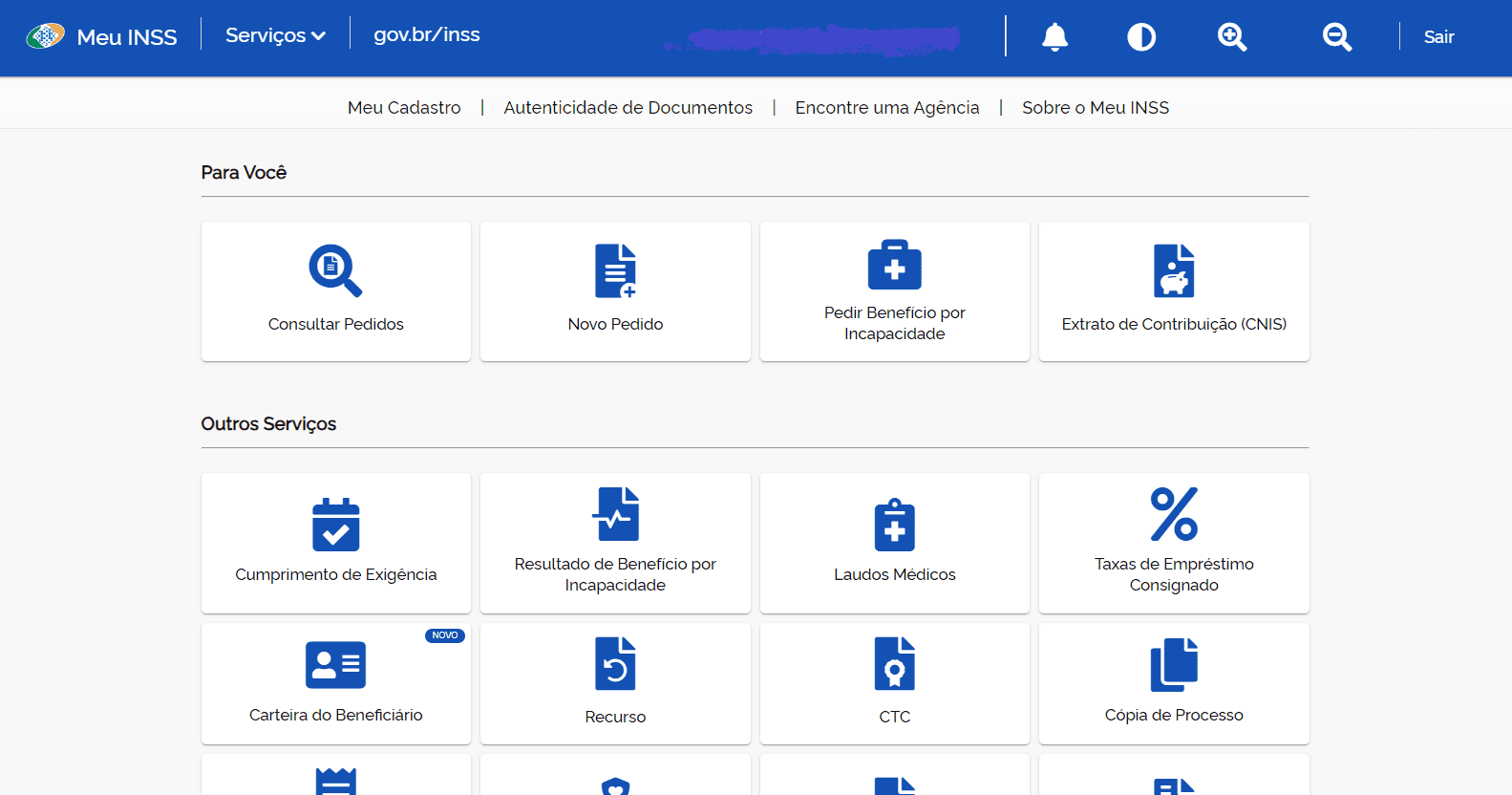
Task: Open the Consultar Pedidos label
Action: tap(336, 325)
